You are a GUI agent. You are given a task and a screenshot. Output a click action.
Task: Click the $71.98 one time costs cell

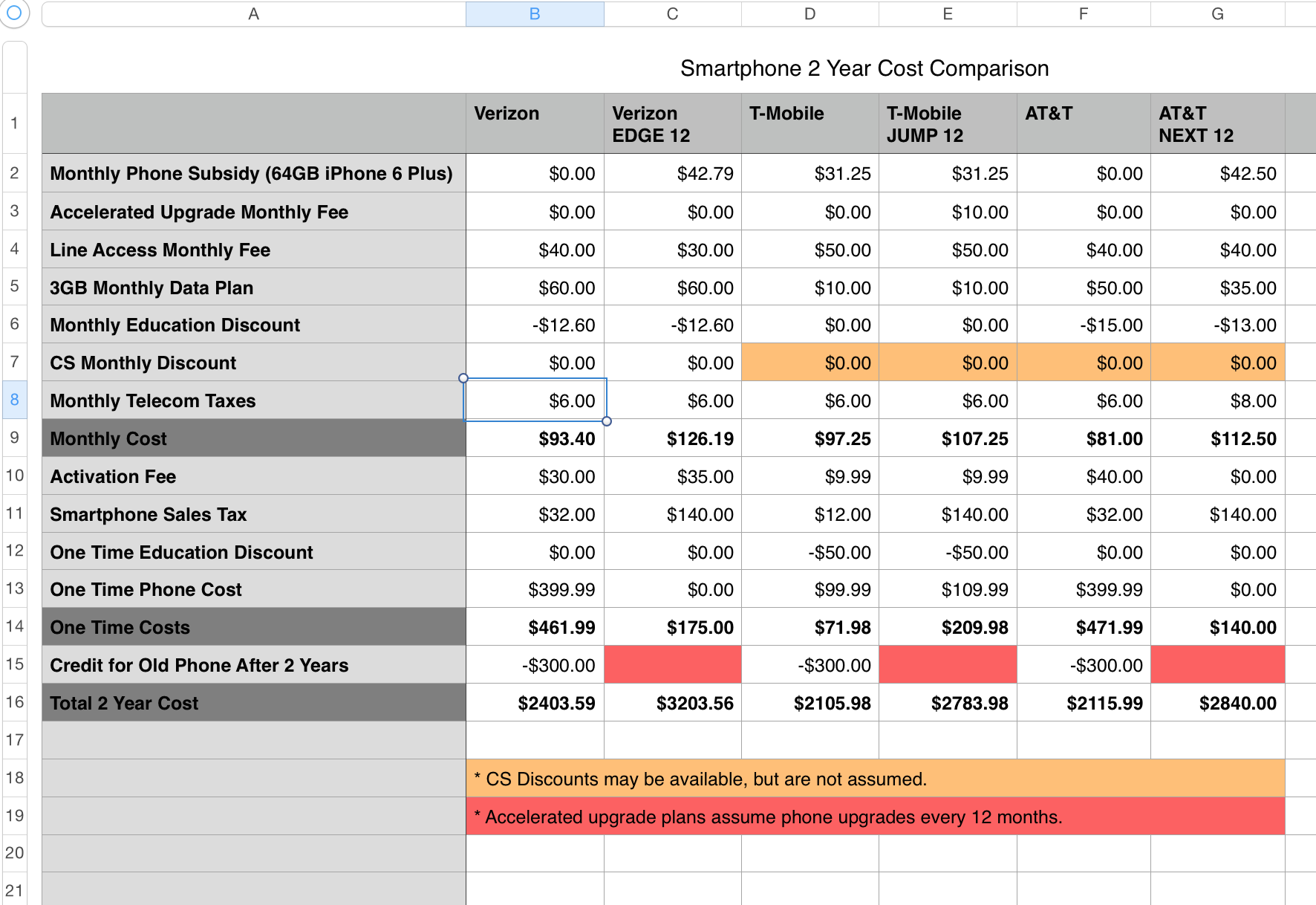(x=810, y=627)
